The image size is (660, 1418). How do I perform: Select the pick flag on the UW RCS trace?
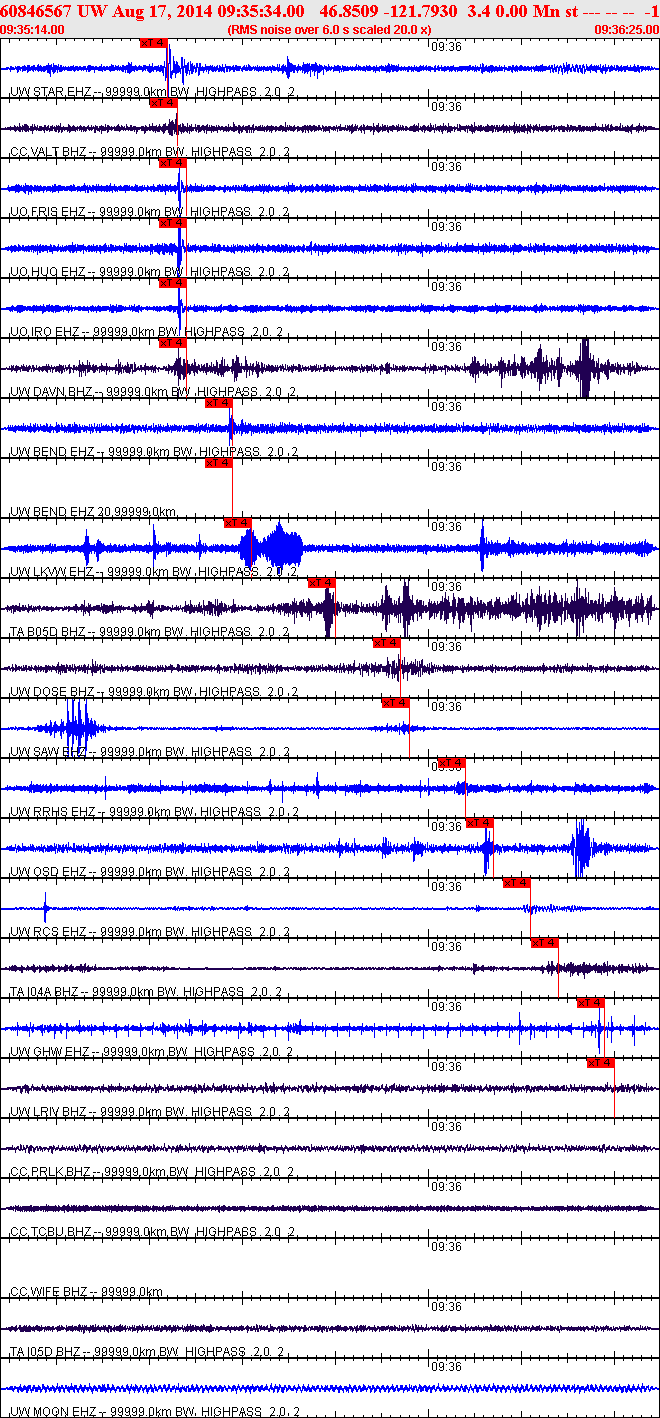(517, 883)
